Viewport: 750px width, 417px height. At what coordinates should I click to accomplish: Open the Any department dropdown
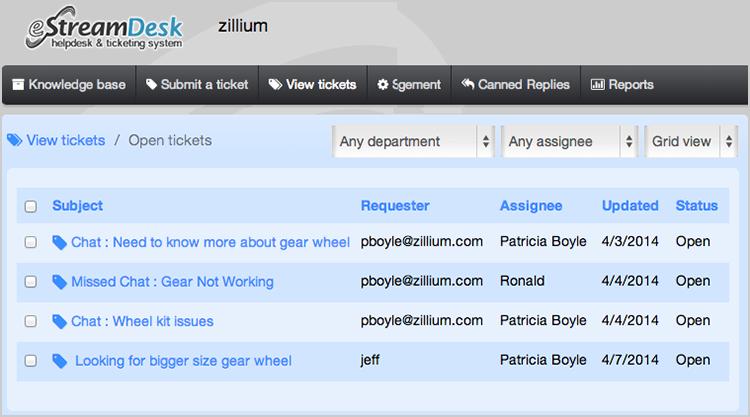[x=414, y=142]
